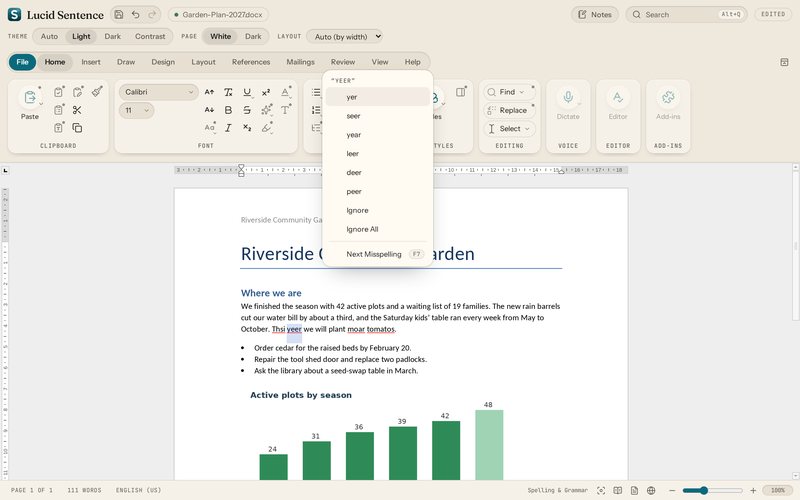The width and height of the screenshot is (800, 500).
Task: Open the Editor proofing icon
Action: 618,97
